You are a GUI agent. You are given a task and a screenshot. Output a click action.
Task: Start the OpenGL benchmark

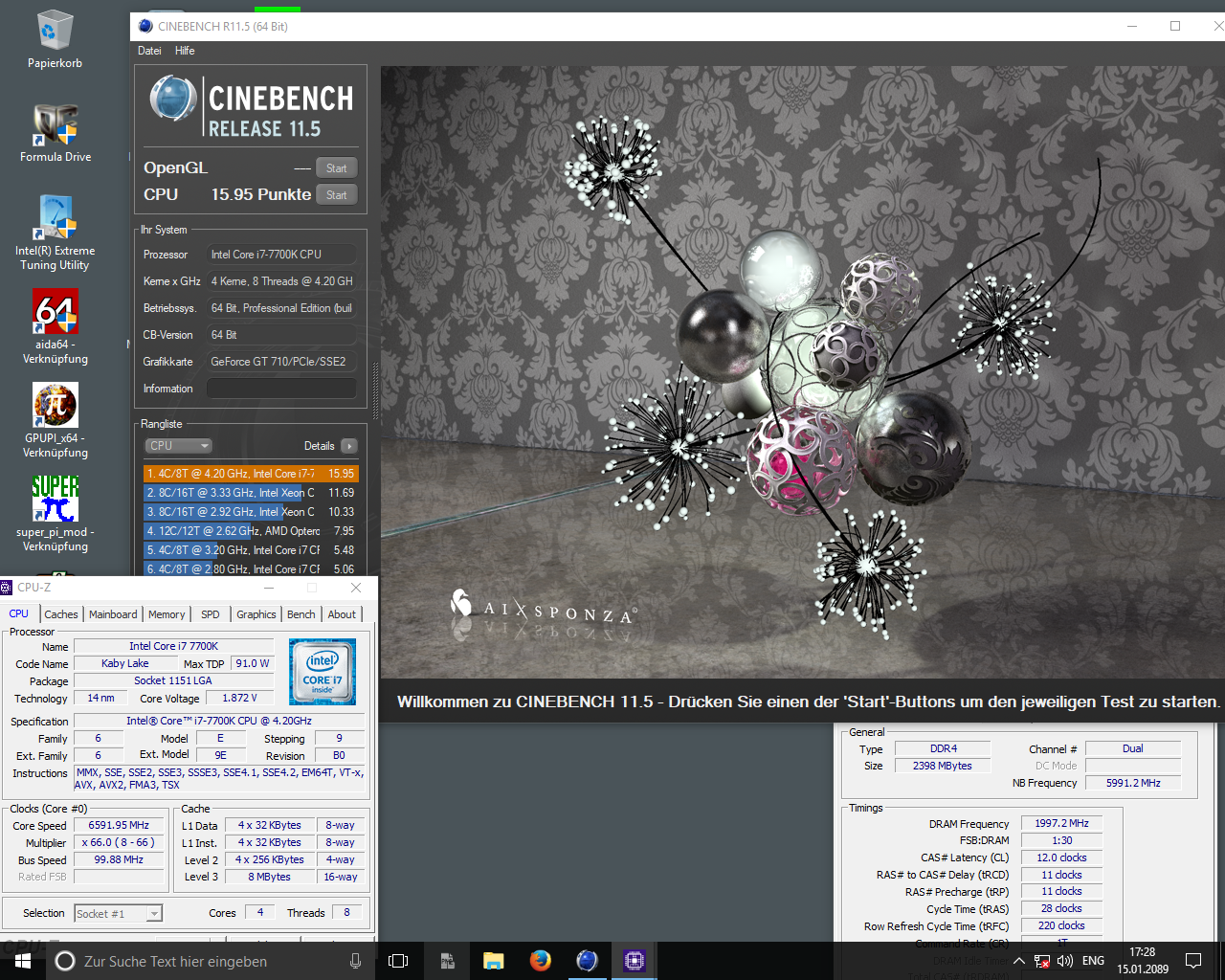click(x=336, y=168)
